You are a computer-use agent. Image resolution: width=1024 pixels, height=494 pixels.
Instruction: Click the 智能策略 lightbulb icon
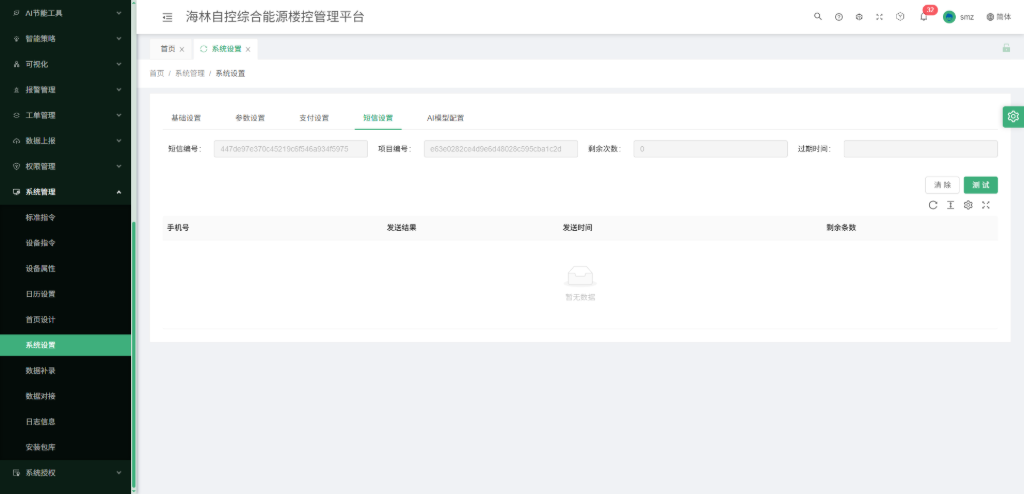pyautogui.click(x=16, y=39)
